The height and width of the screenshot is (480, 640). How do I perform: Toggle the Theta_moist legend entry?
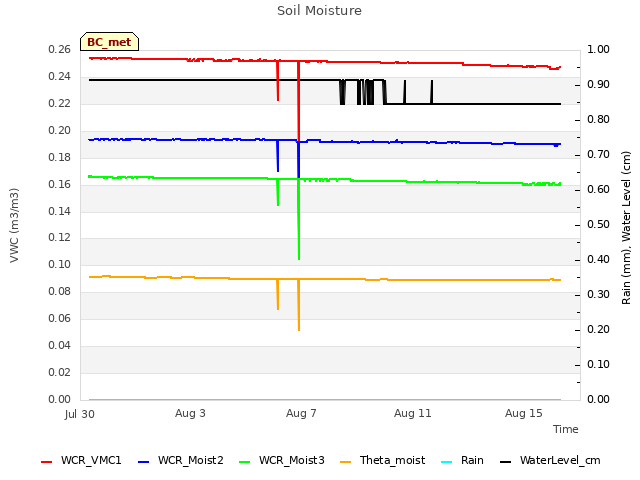382,460
